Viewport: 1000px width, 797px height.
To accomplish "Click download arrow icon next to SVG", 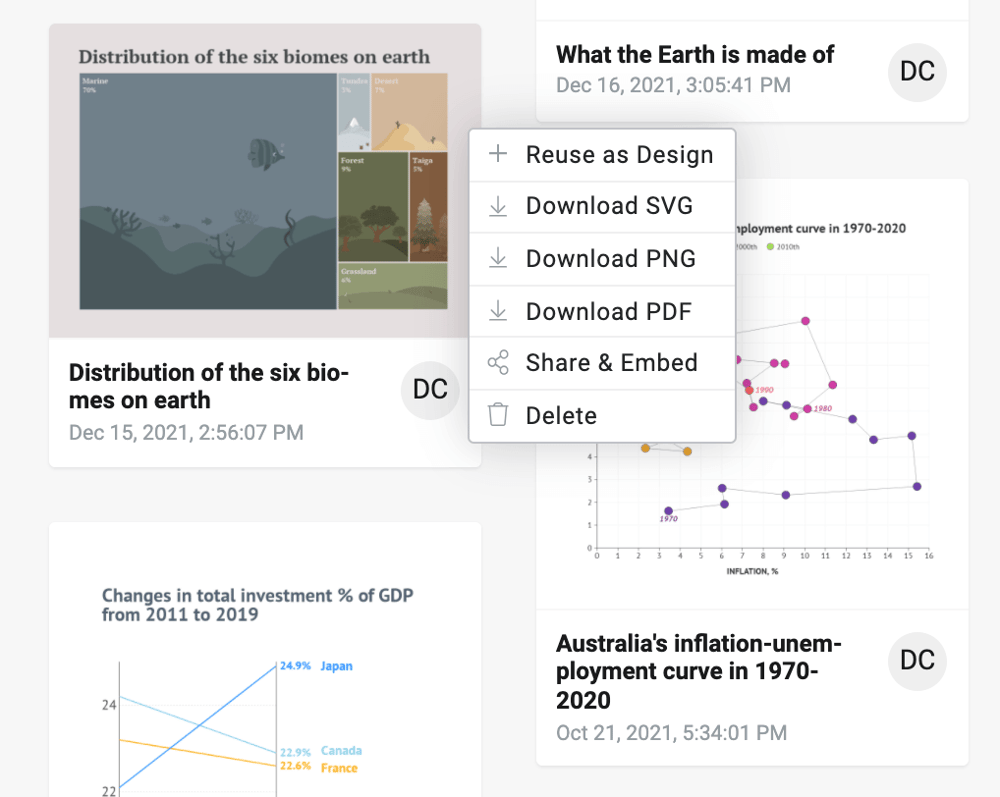I will pos(498,206).
